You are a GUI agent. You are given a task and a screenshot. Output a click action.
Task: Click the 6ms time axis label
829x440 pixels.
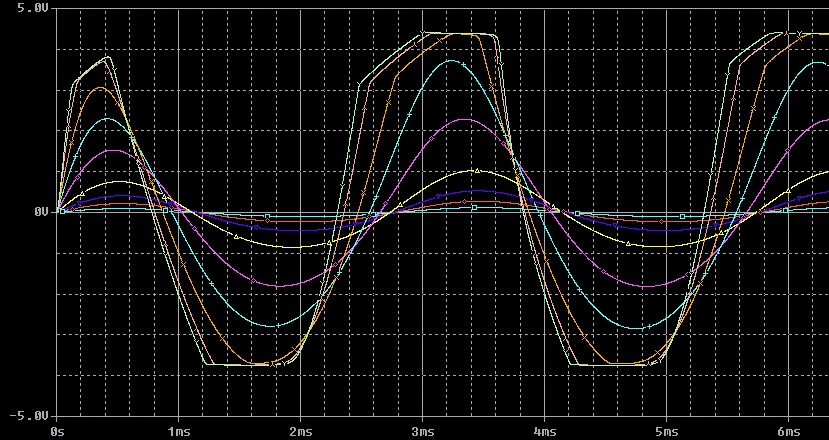788,430
